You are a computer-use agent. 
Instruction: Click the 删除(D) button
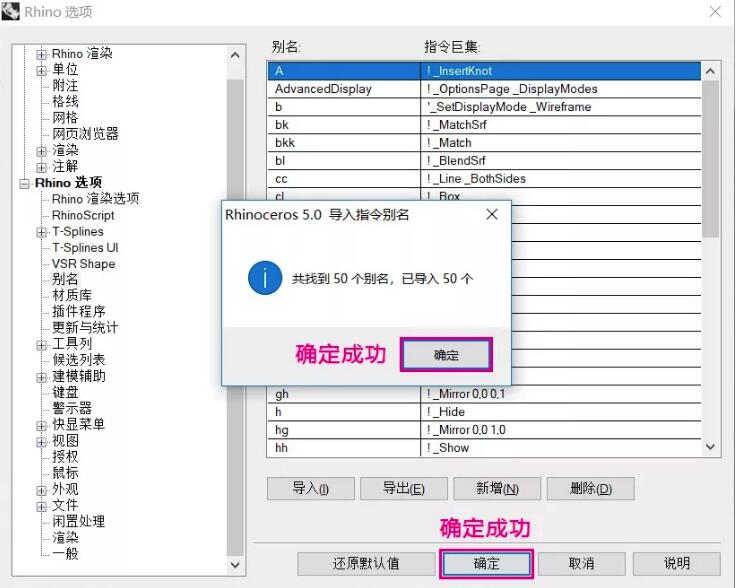pos(590,489)
